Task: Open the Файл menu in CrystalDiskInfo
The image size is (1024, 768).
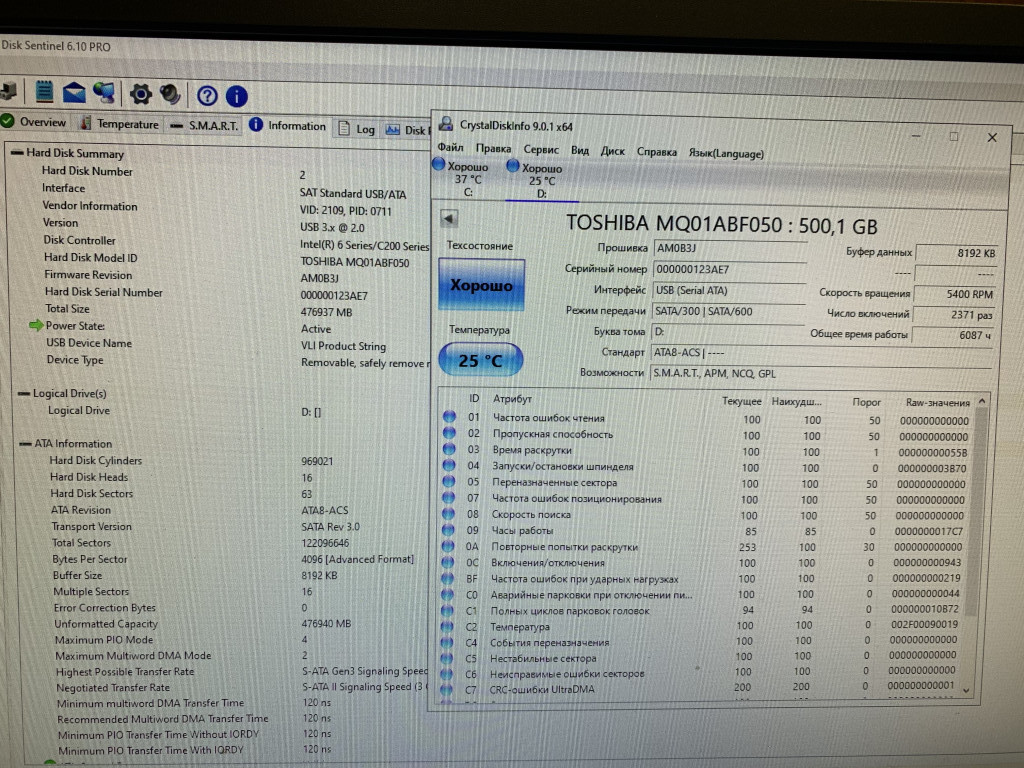Action: pyautogui.click(x=451, y=147)
